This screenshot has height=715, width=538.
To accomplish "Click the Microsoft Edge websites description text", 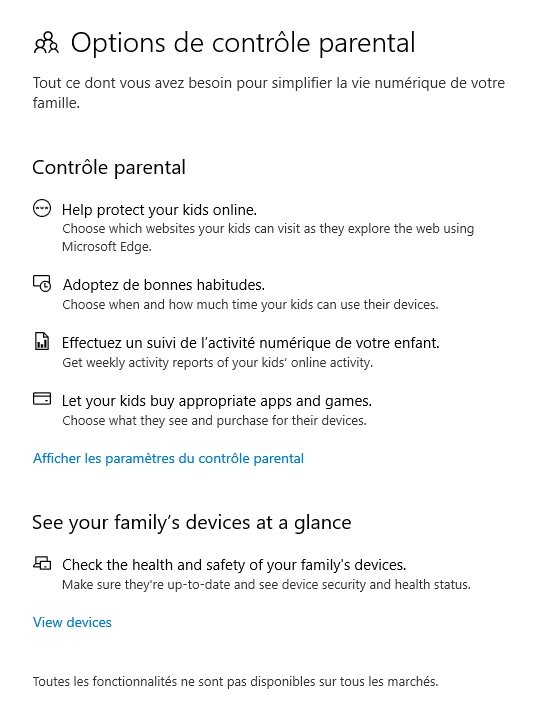I will 268,238.
